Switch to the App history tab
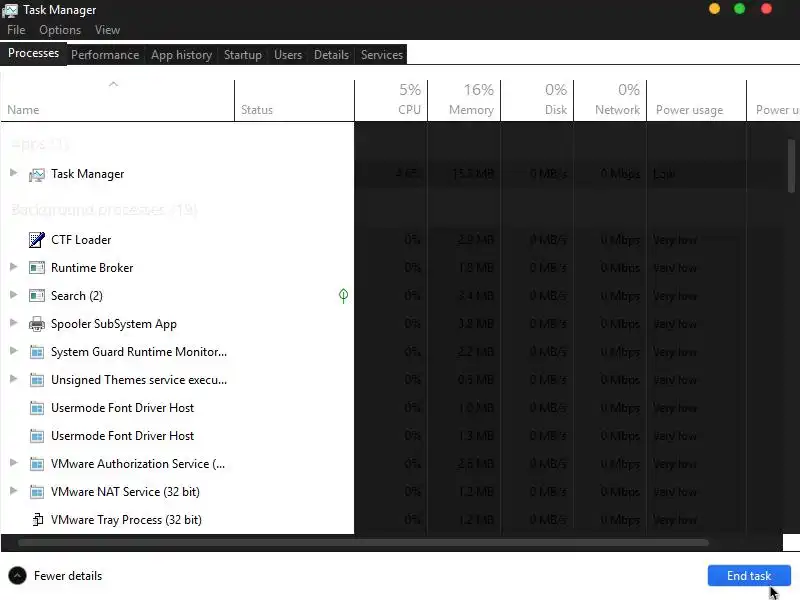The height and width of the screenshot is (600, 800). pos(181,55)
